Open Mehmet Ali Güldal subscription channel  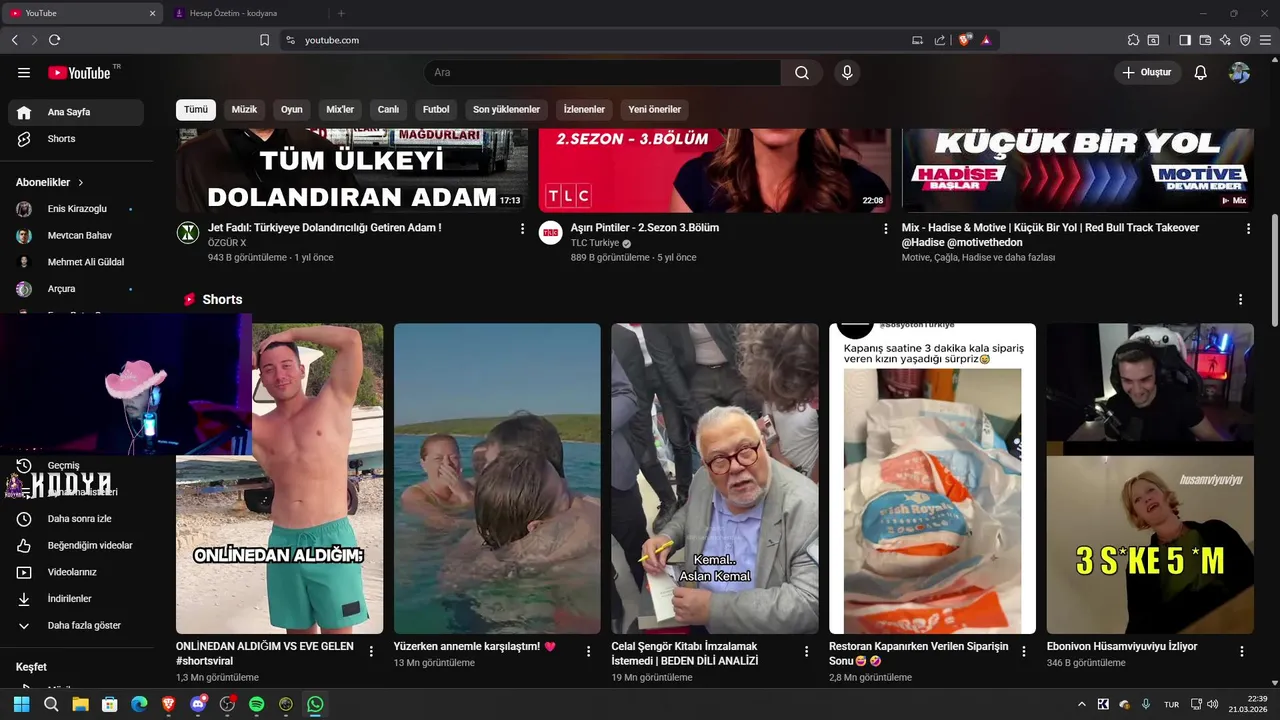click(76, 262)
